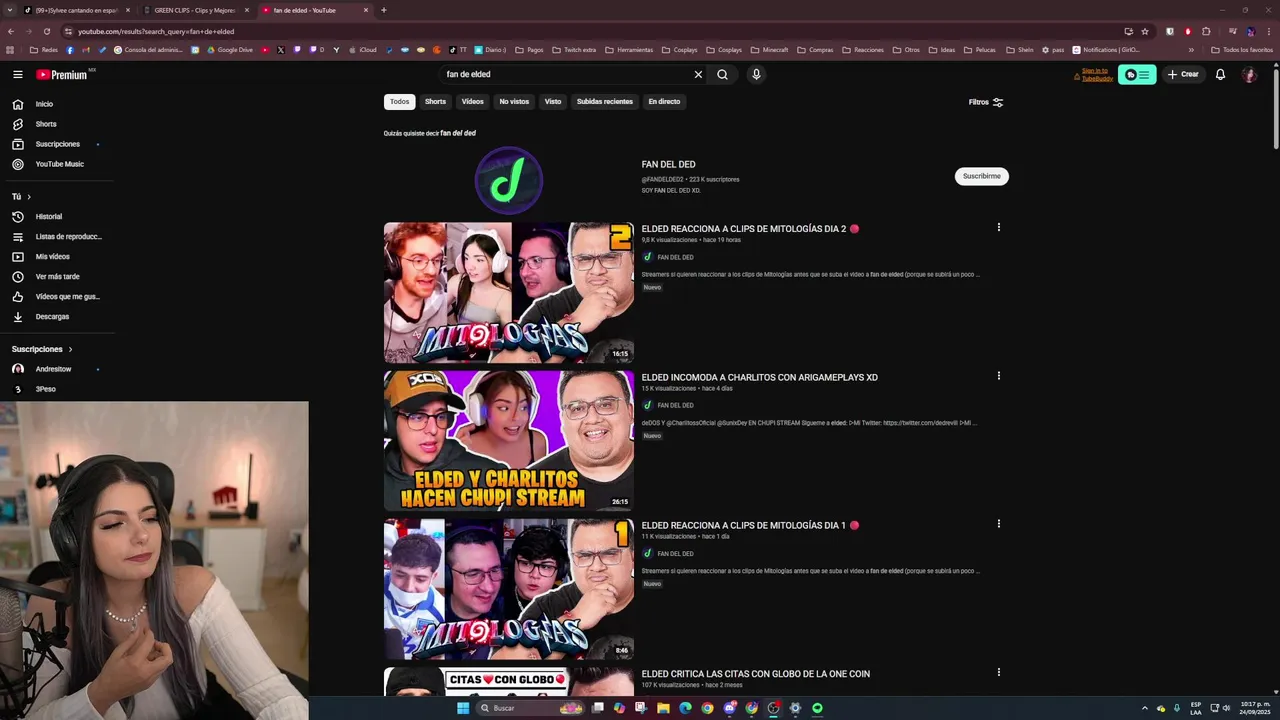Open the FAN DEL DED channel name
The image size is (1280, 720).
(668, 164)
